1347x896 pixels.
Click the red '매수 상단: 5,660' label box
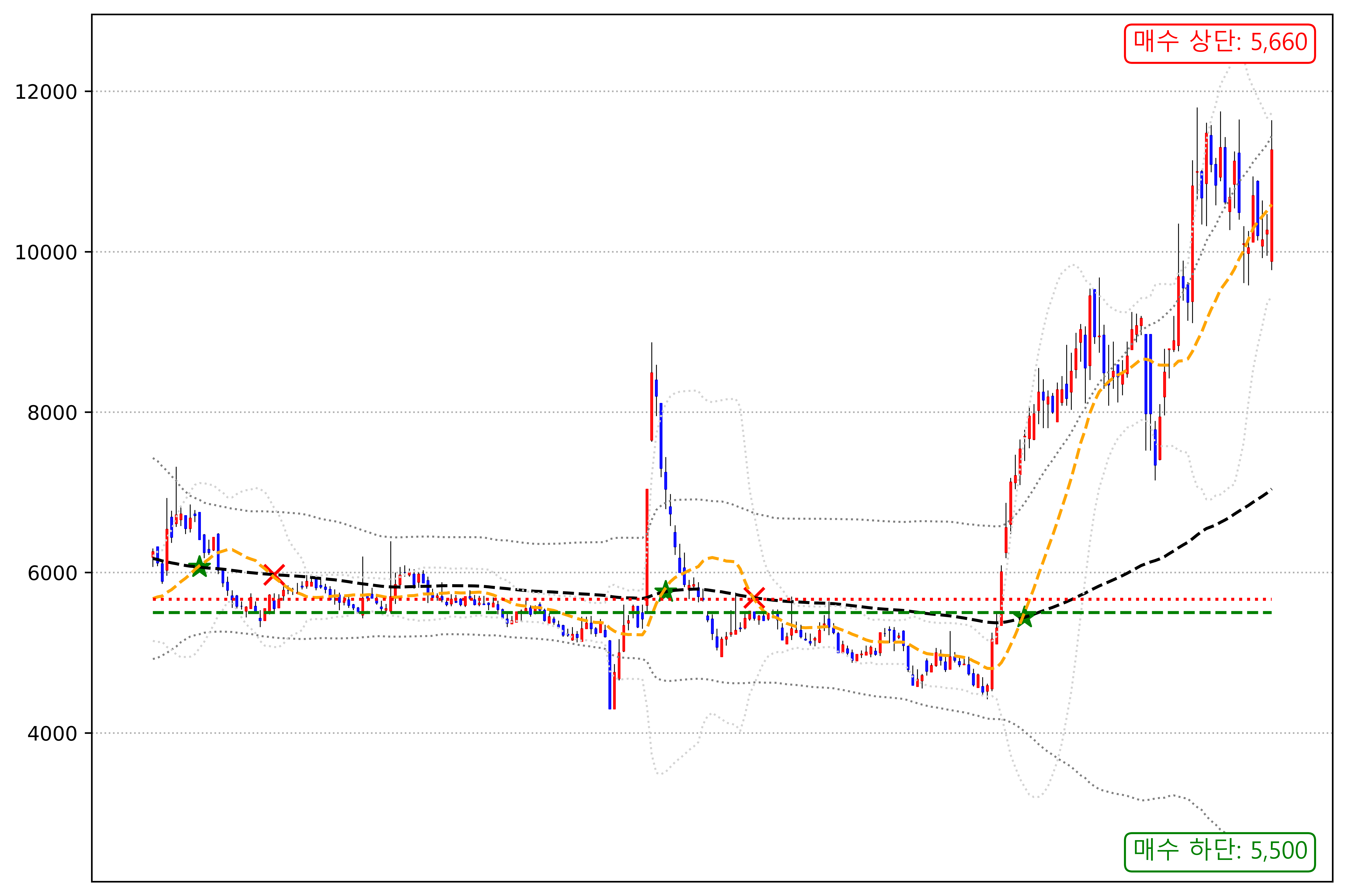tap(1220, 43)
